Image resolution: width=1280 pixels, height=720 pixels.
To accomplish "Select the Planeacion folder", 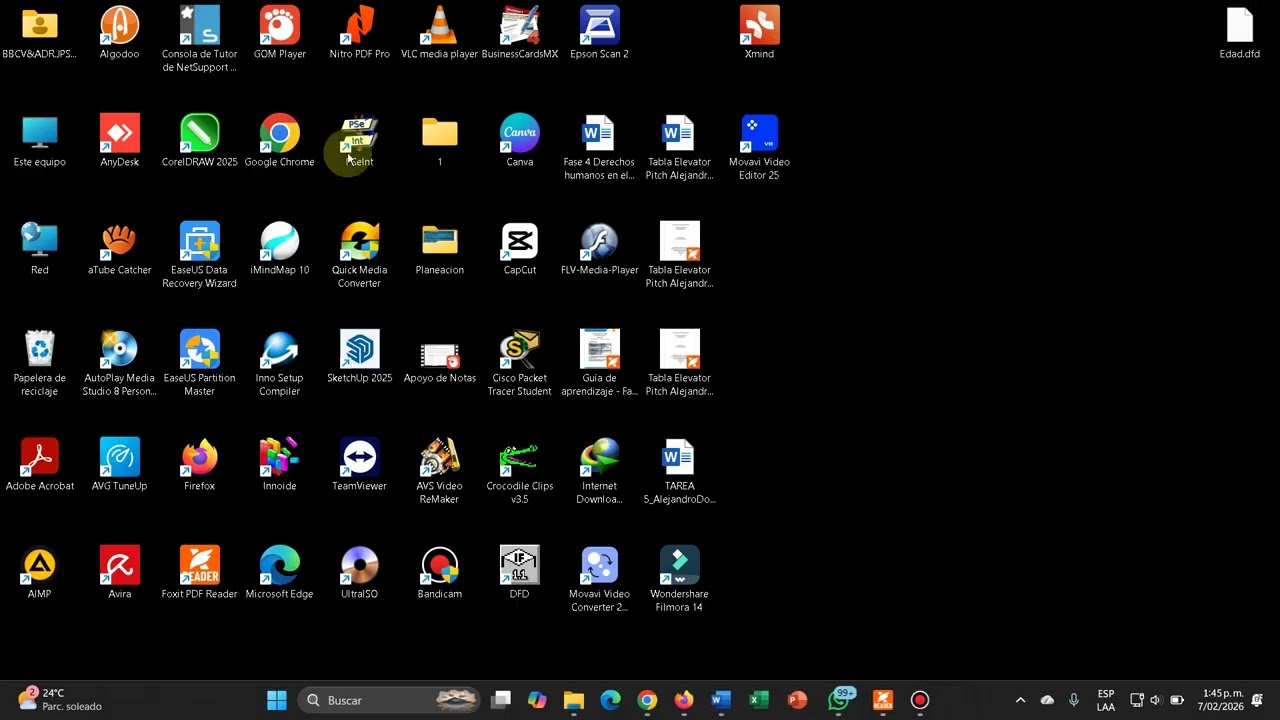I will pos(439,241).
